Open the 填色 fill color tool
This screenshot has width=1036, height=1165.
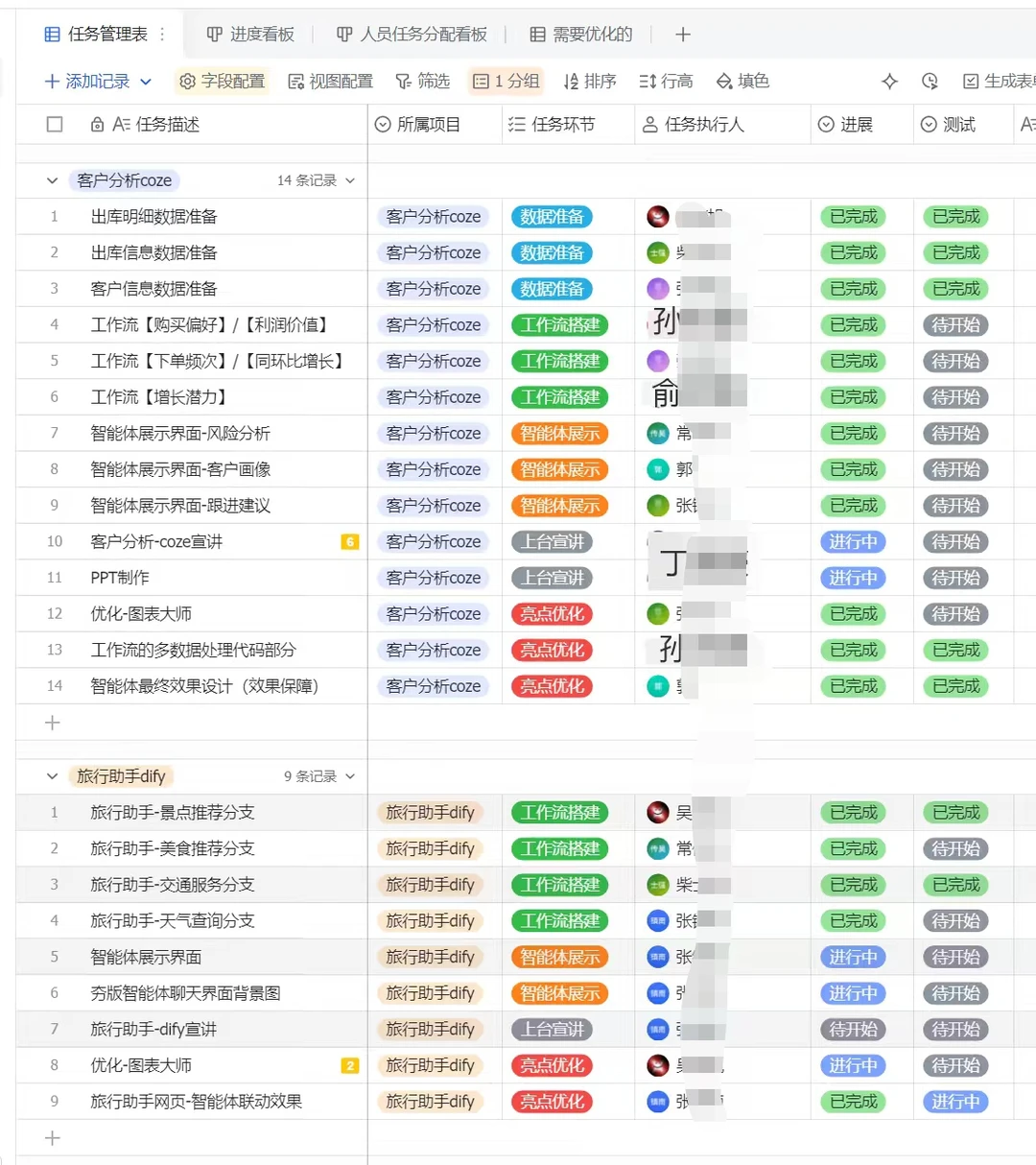[x=742, y=82]
